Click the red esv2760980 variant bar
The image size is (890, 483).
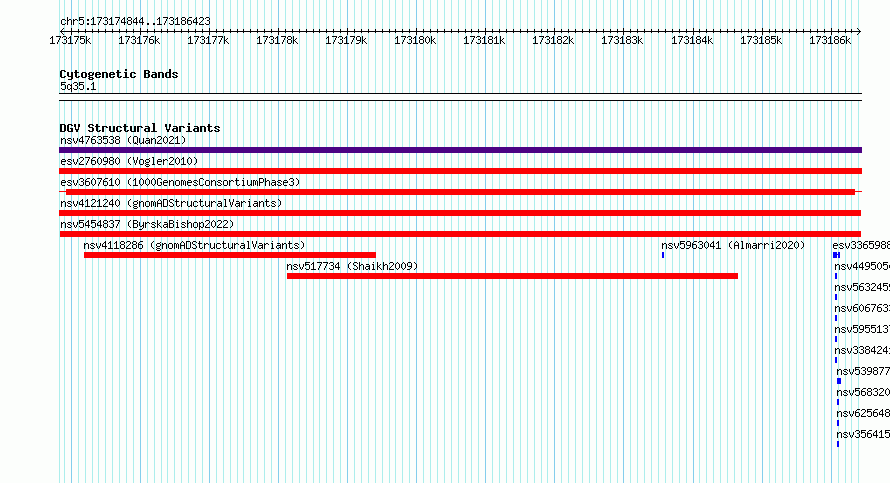460,171
